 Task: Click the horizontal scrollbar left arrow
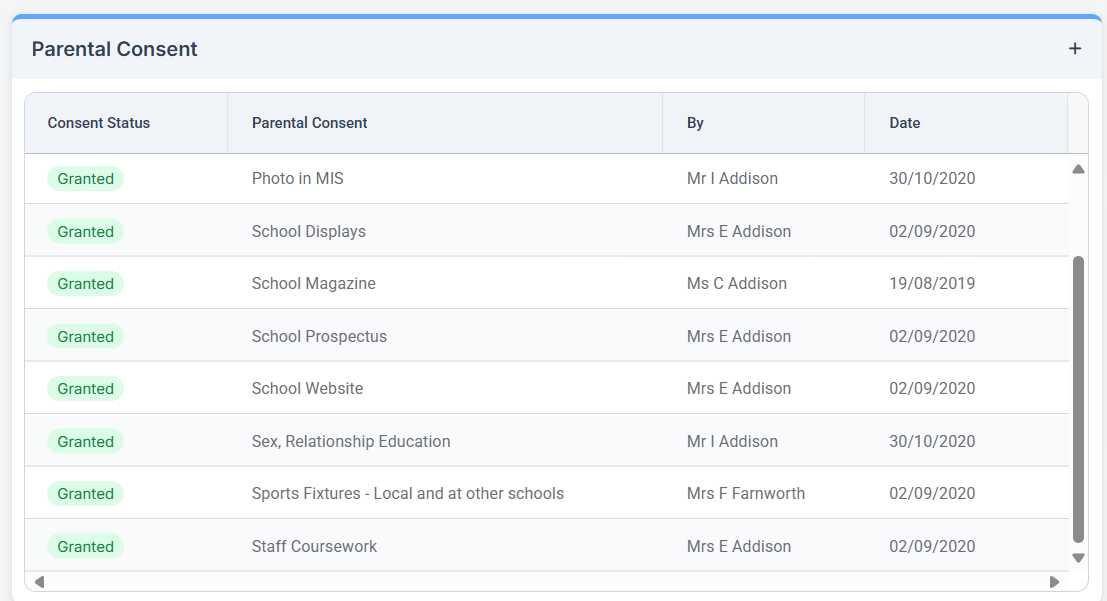point(40,582)
